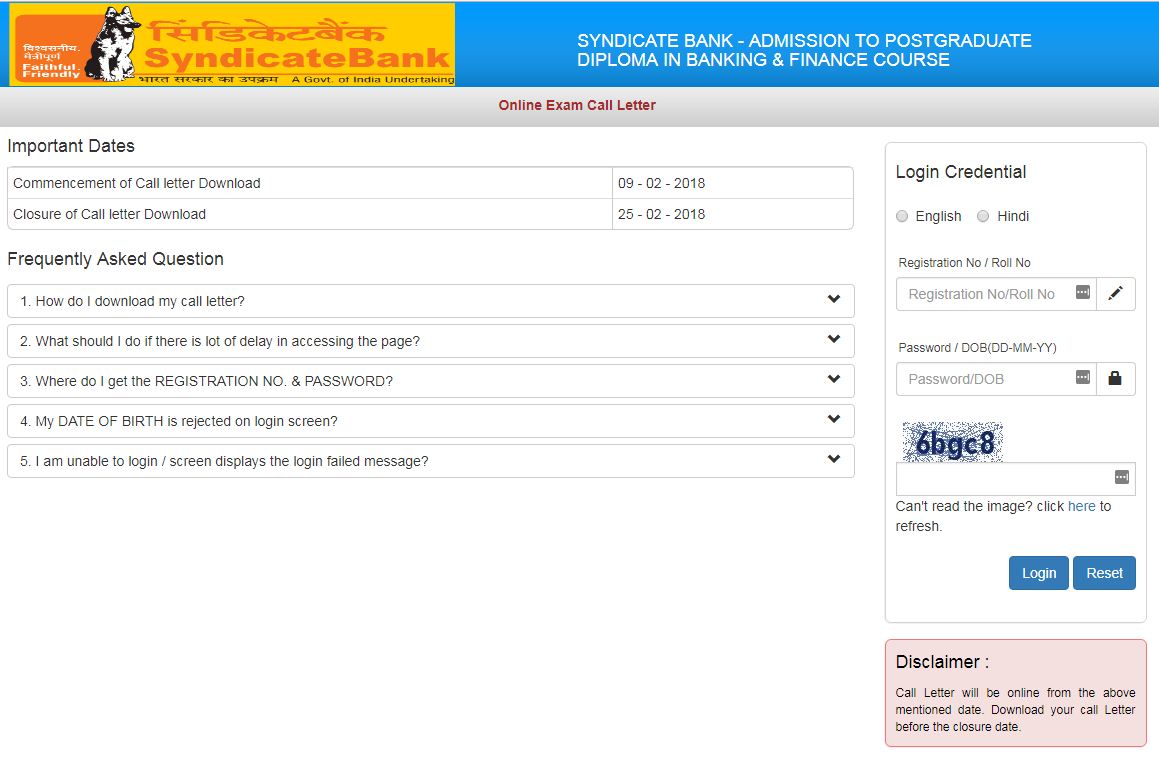1159x758 pixels.
Task: Click the Login button
Action: tap(1039, 572)
